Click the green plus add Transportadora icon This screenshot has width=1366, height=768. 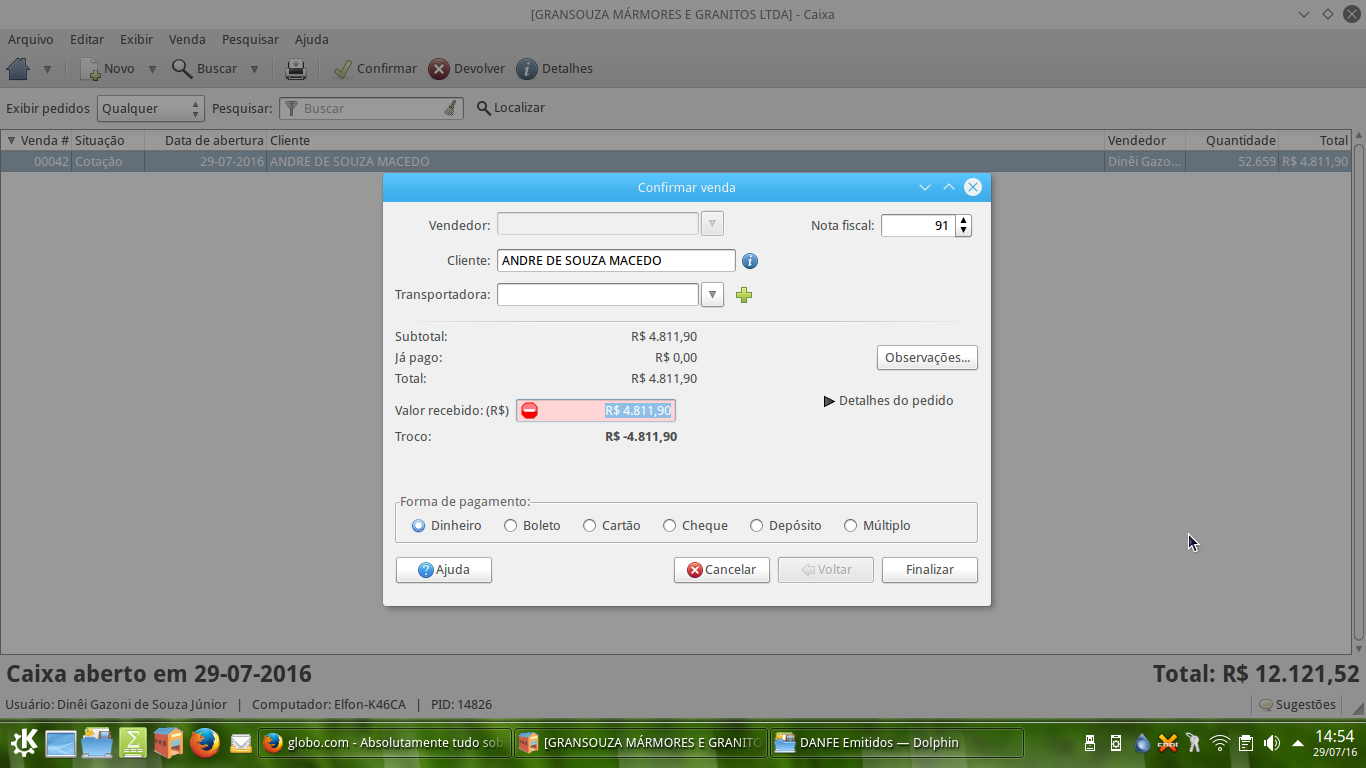(744, 295)
